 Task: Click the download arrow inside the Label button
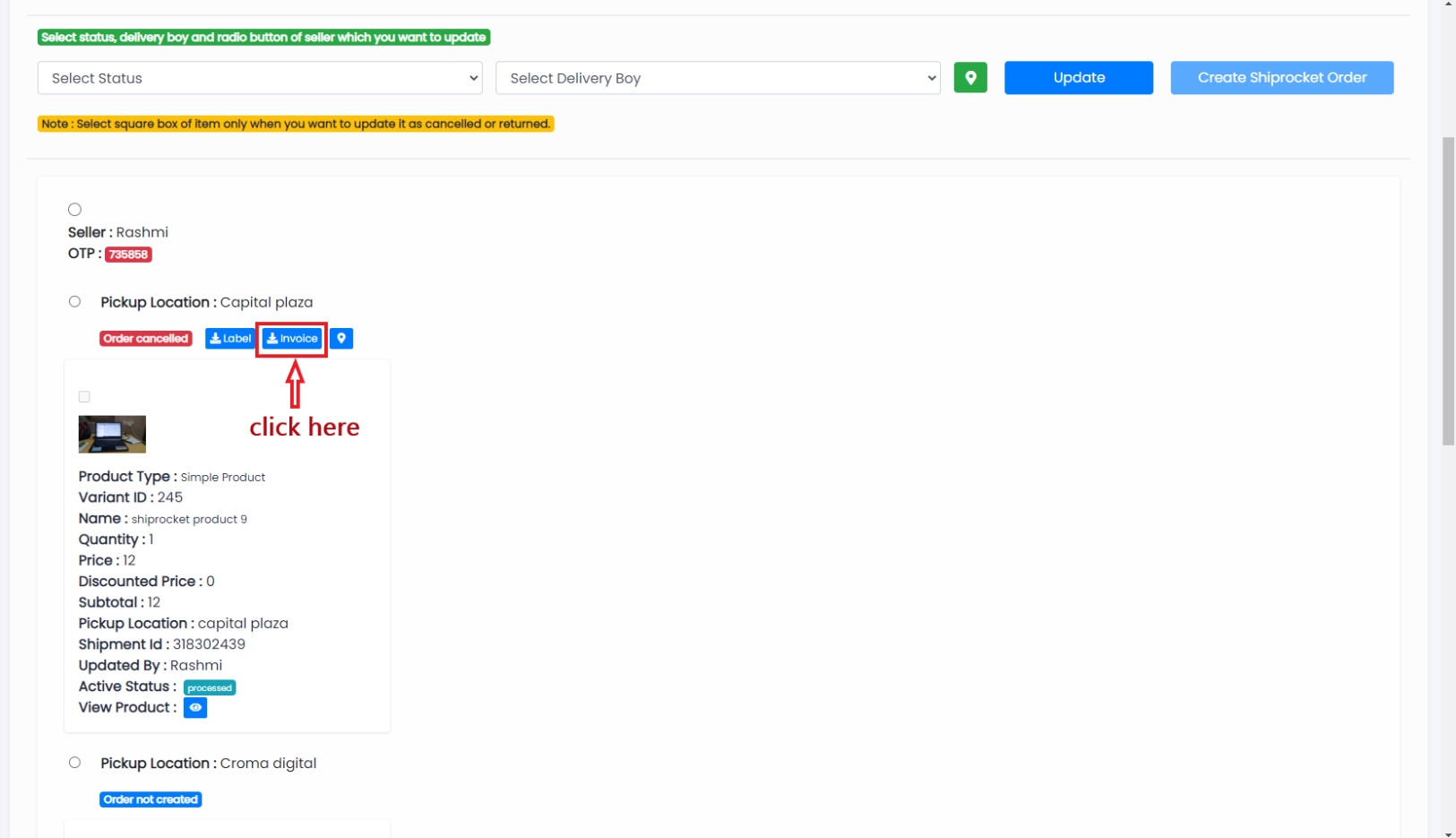click(x=215, y=338)
